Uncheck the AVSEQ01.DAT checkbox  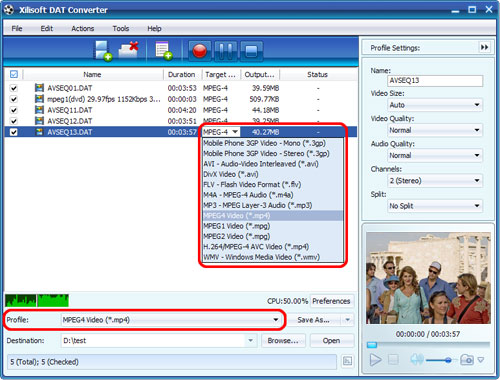(x=14, y=88)
